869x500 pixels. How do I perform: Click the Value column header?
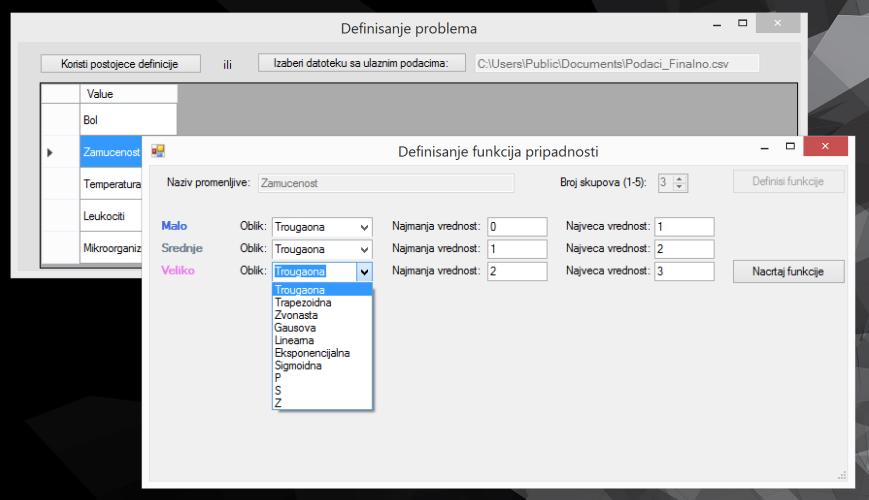[x=128, y=94]
